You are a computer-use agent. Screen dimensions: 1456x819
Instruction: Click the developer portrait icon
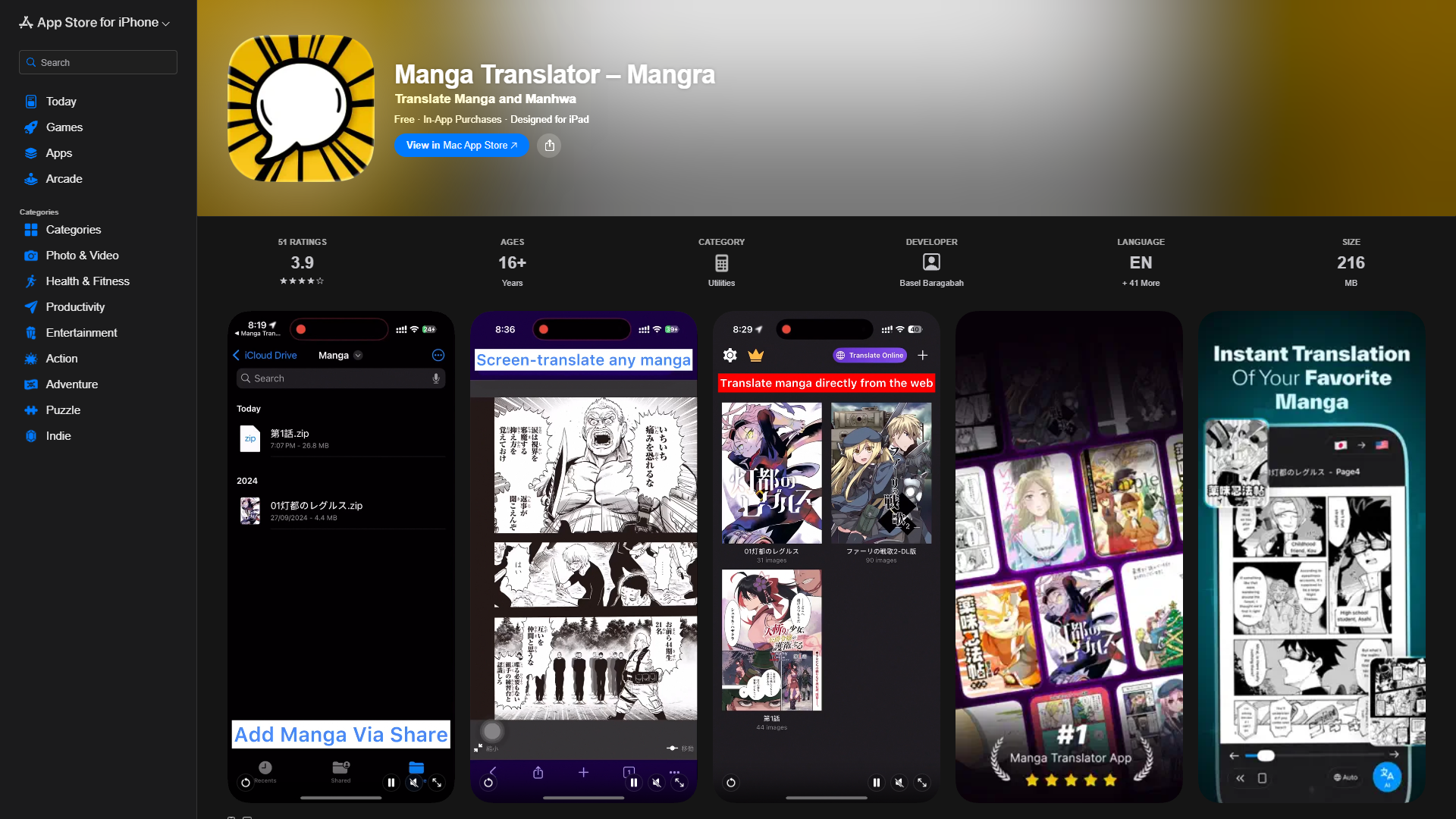click(x=931, y=262)
